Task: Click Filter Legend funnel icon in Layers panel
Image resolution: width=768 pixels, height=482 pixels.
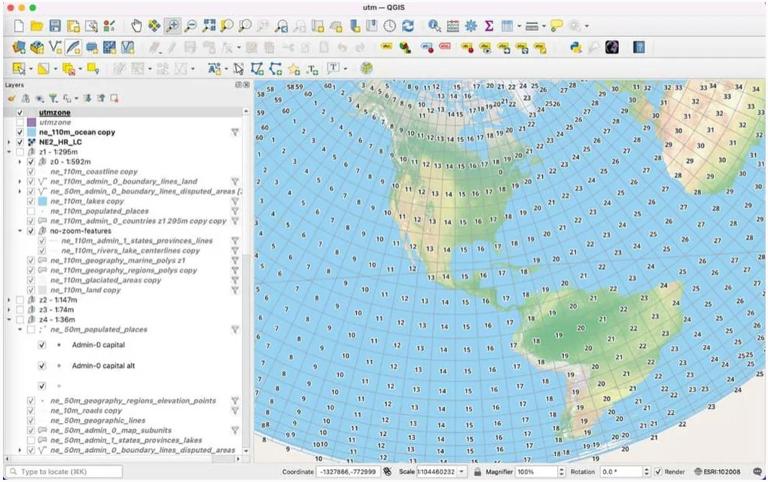Action: (52, 98)
